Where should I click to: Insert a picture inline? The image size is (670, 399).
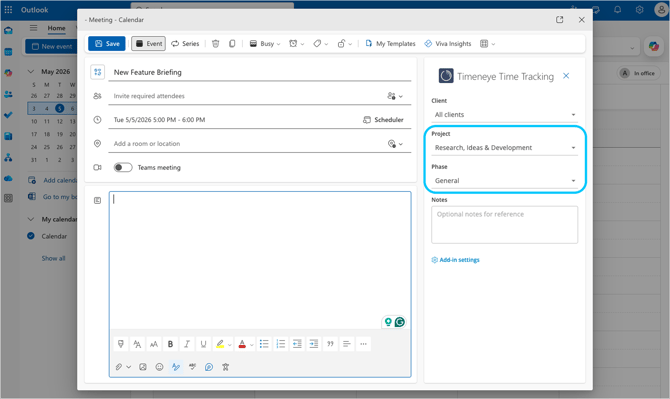(143, 367)
